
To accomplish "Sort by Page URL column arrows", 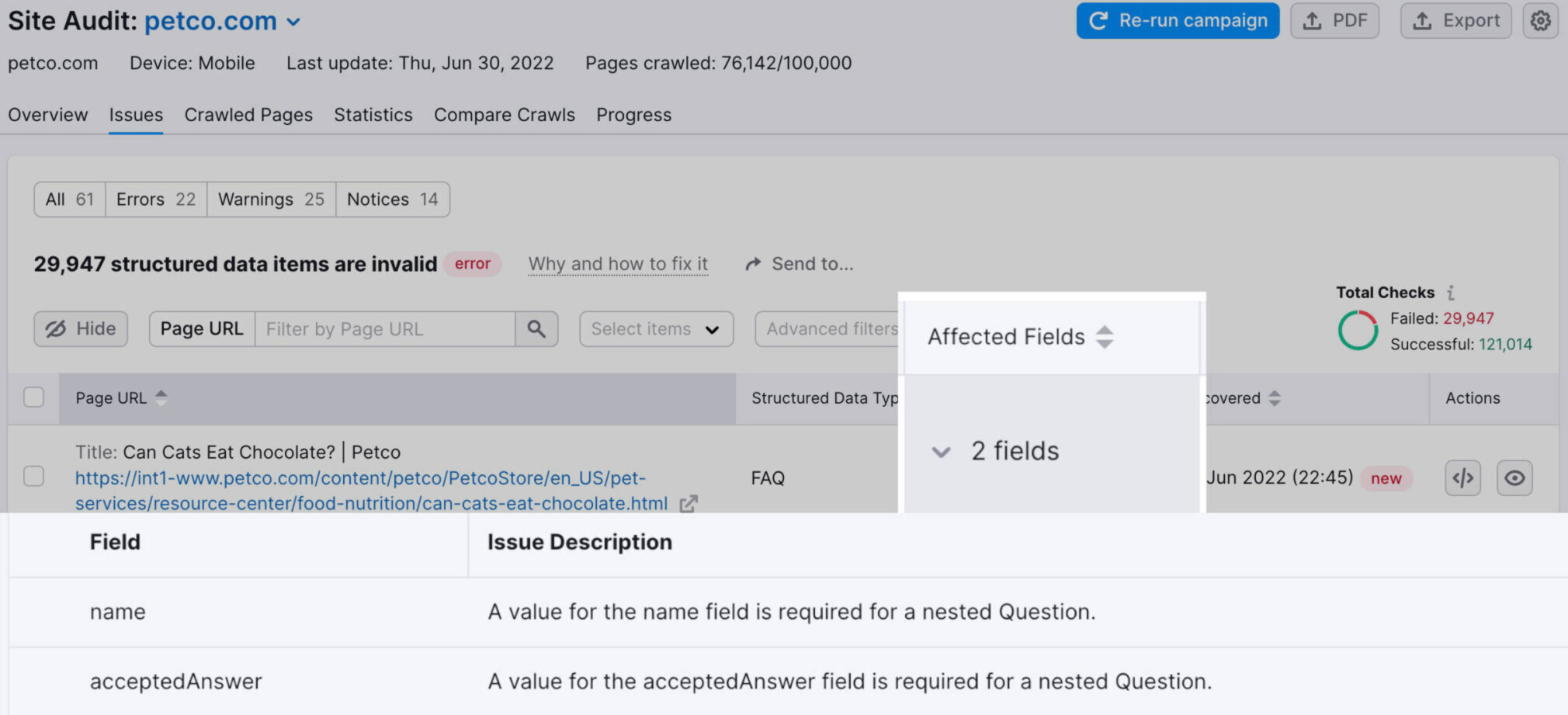I will 161,397.
